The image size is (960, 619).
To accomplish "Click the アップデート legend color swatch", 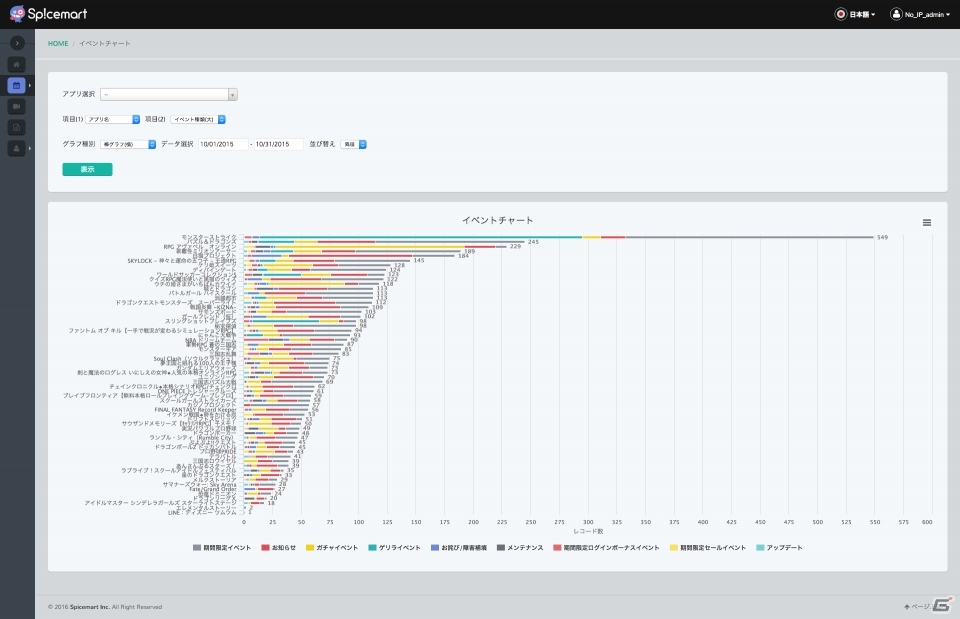I will coord(760,548).
